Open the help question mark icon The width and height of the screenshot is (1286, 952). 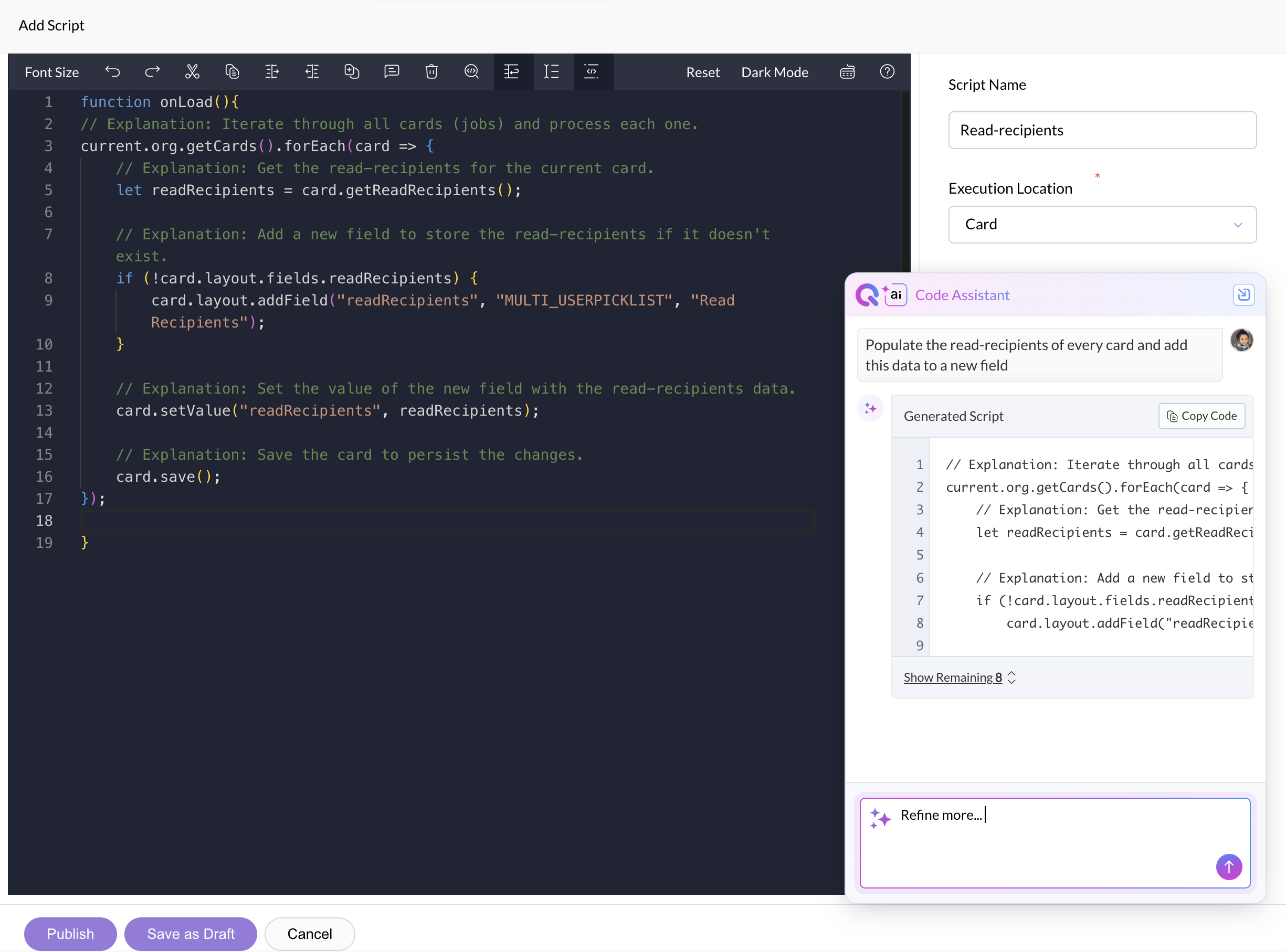coord(887,71)
